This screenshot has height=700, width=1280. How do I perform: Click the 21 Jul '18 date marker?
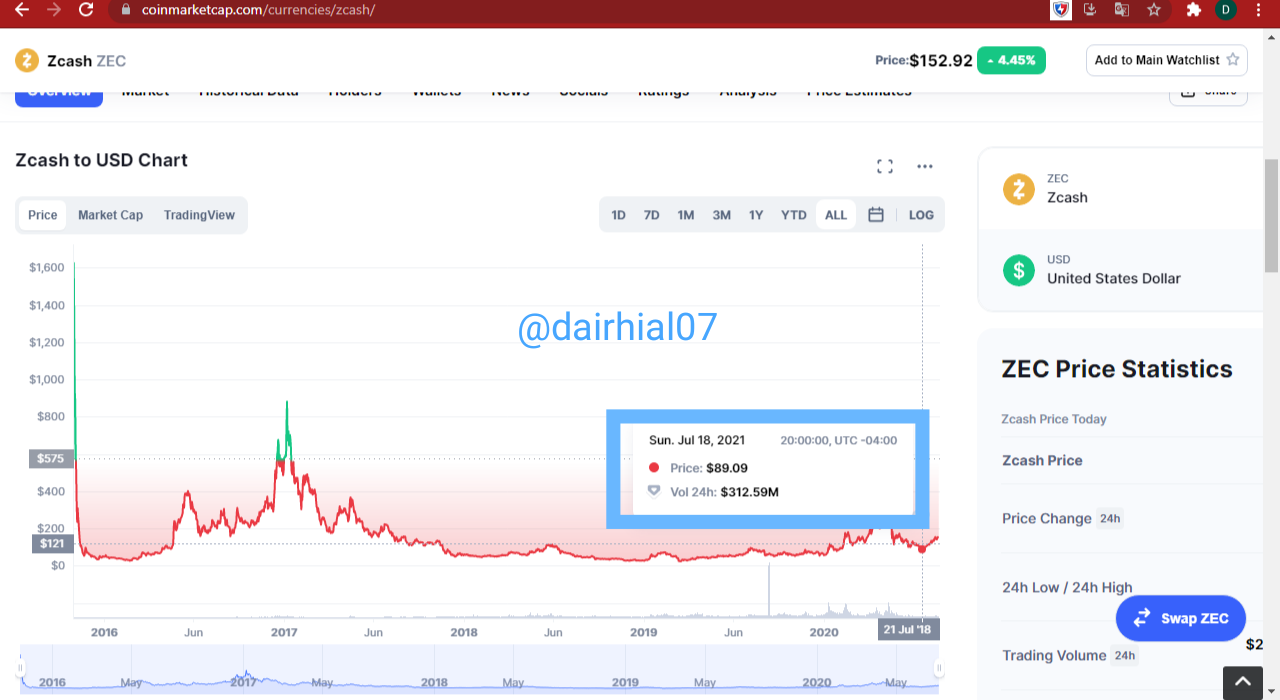click(x=909, y=629)
